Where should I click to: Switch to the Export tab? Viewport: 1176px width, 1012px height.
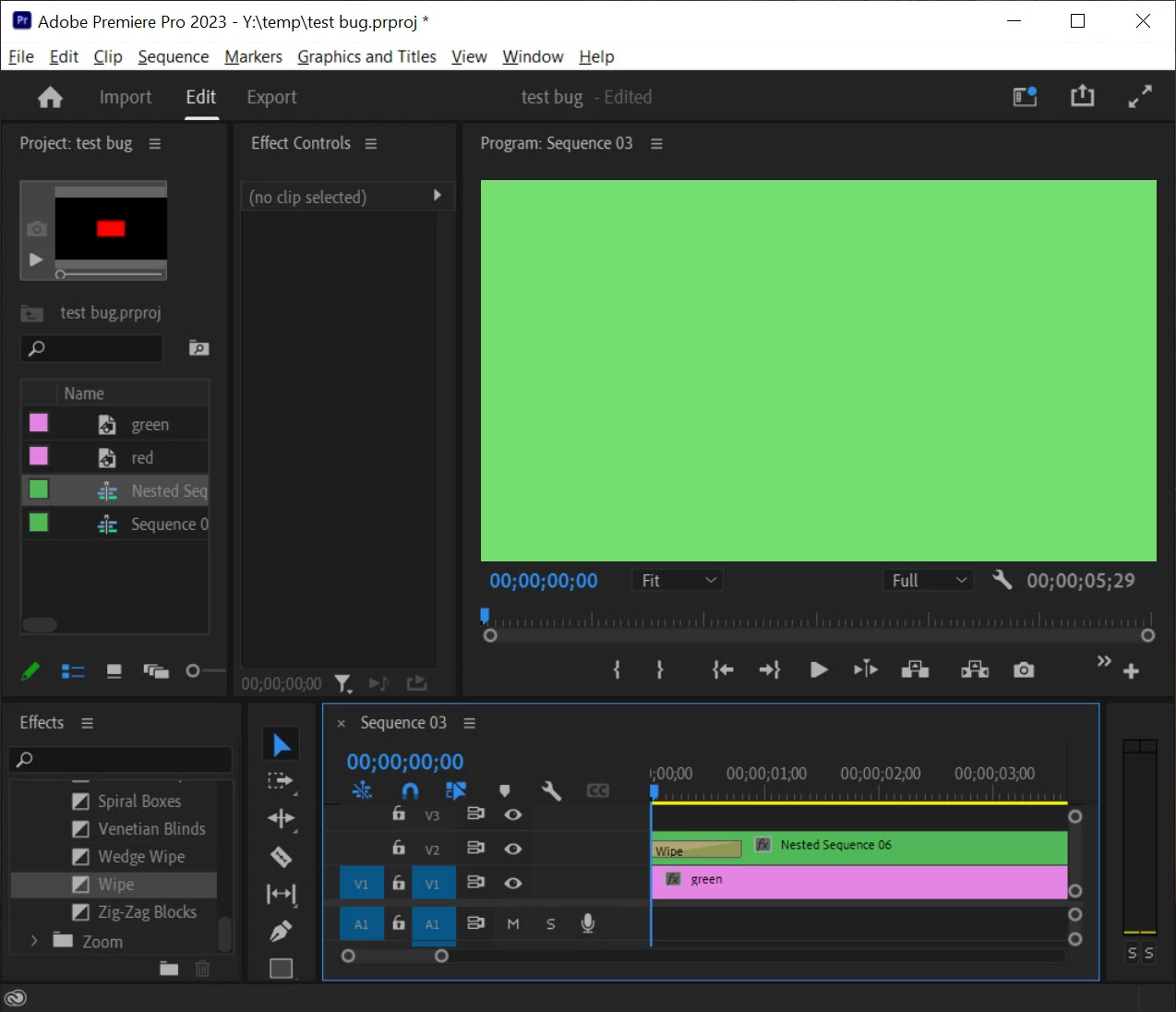271,97
